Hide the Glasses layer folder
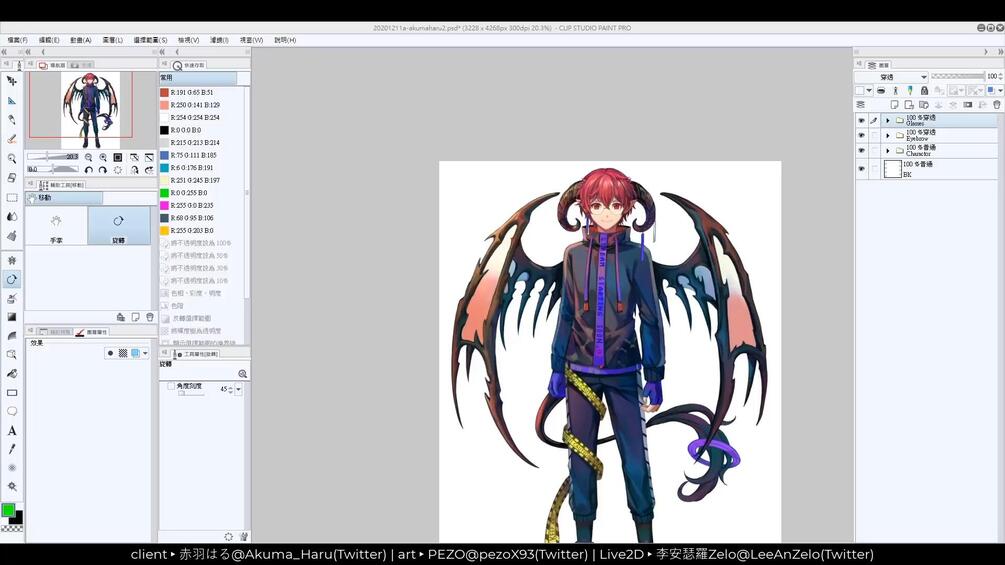The width and height of the screenshot is (1005, 565). (861, 120)
